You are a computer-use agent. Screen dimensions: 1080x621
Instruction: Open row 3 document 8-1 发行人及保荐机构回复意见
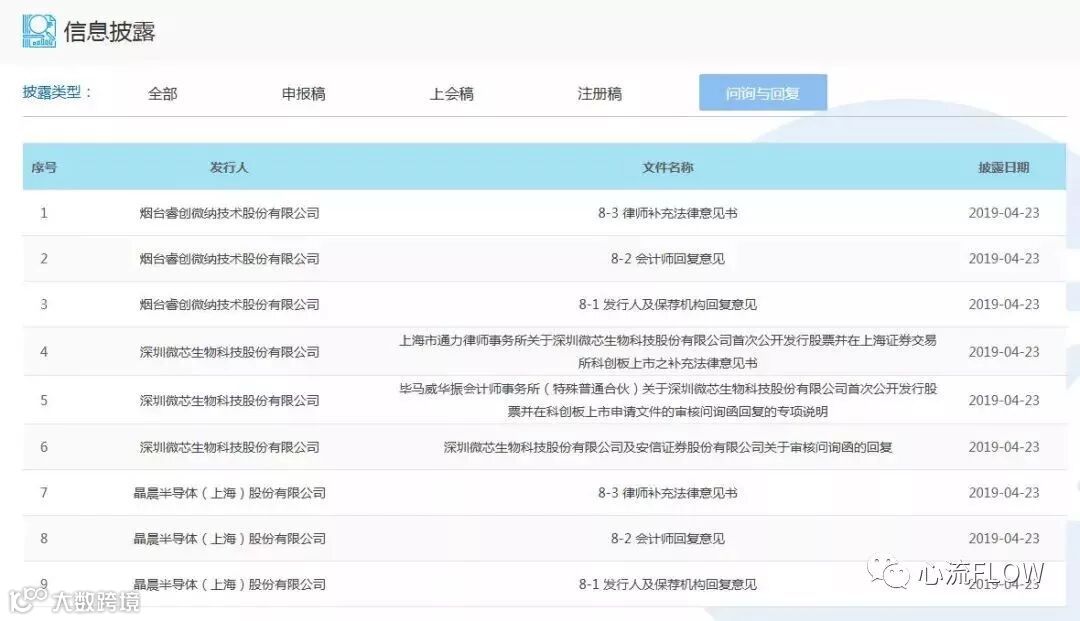coord(667,304)
